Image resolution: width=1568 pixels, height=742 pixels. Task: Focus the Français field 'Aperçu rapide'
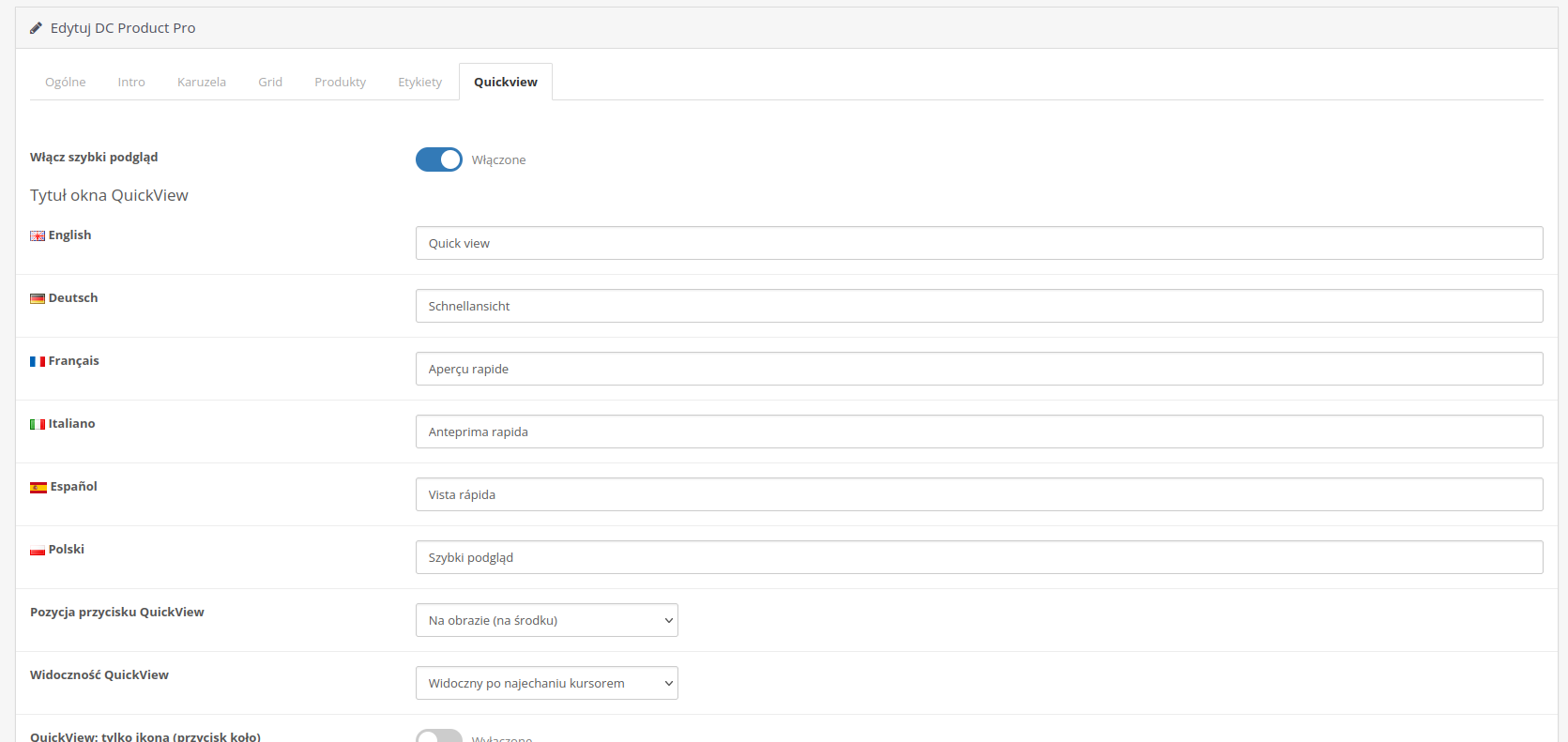980,369
